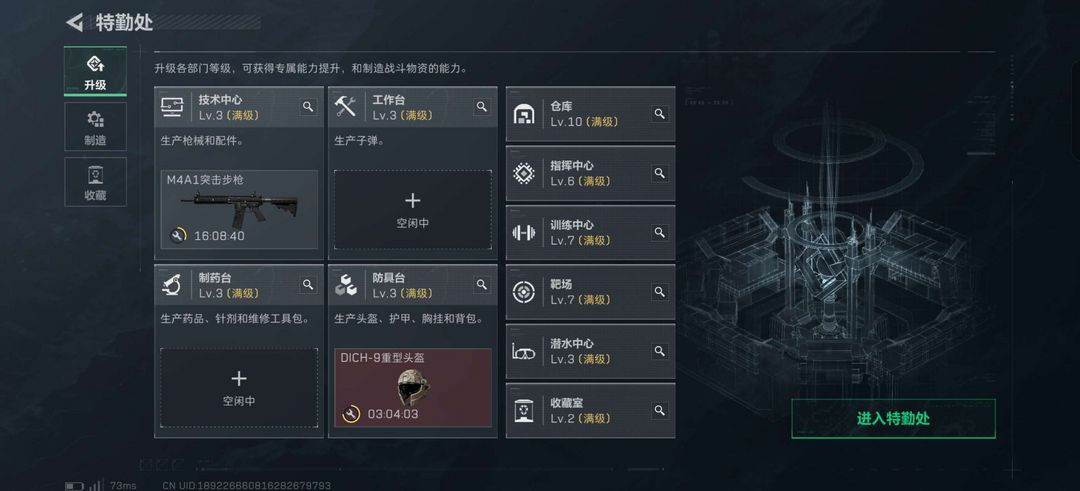This screenshot has height=491, width=1080.
Task: View 指挥中心 details via magnifier icon
Action: coord(660,173)
